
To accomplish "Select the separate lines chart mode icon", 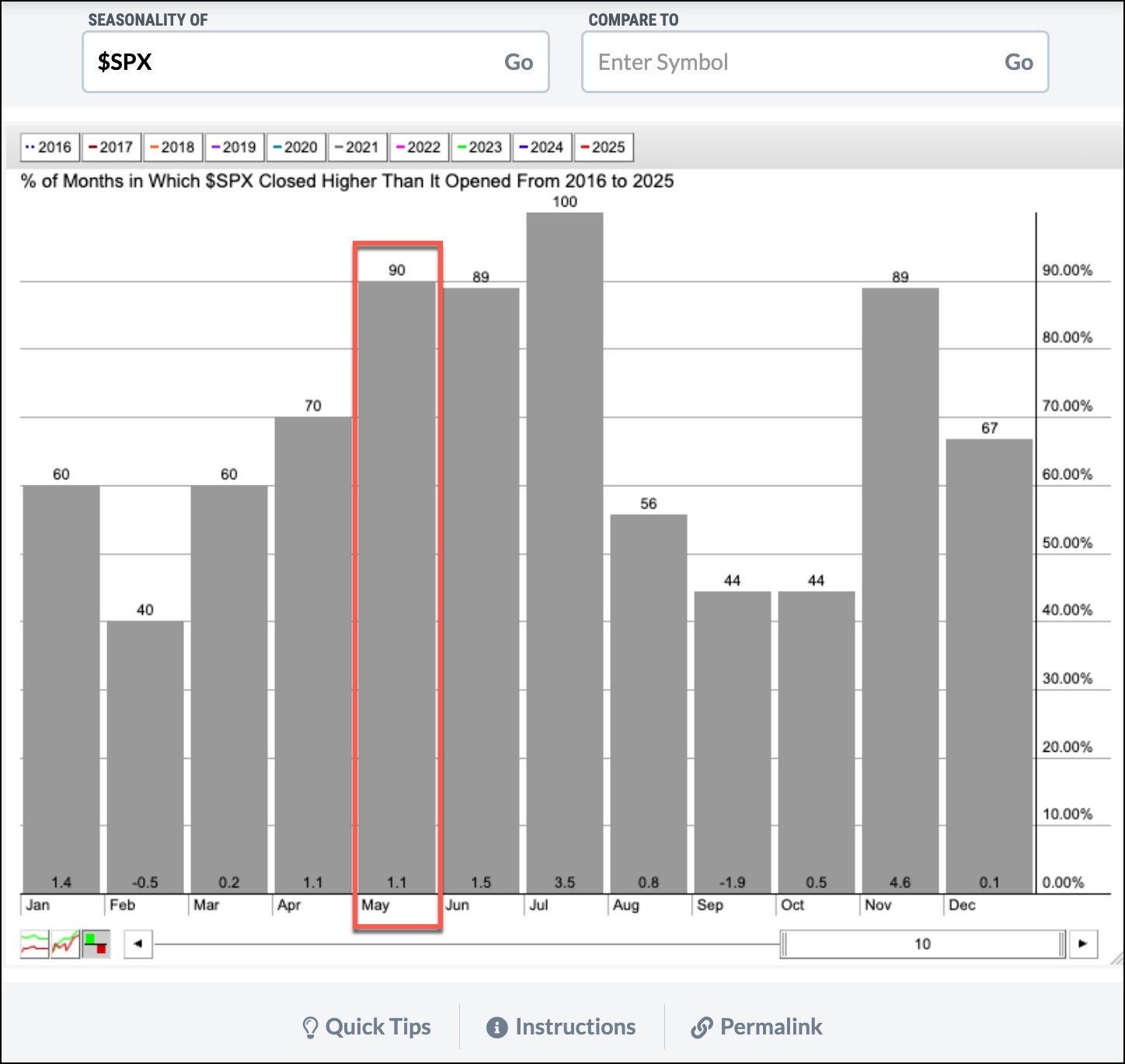I will coord(34,944).
